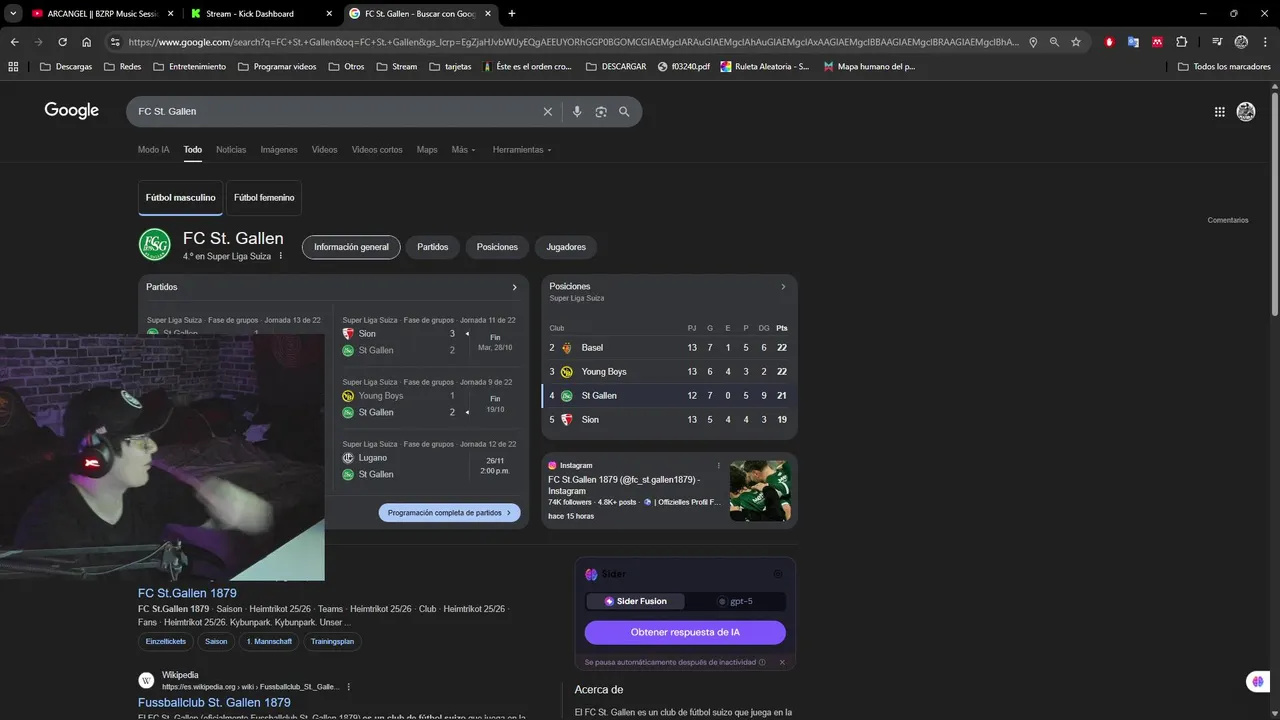The width and height of the screenshot is (1280, 720).
Task: Open the Imágenes search tab
Action: (279, 150)
